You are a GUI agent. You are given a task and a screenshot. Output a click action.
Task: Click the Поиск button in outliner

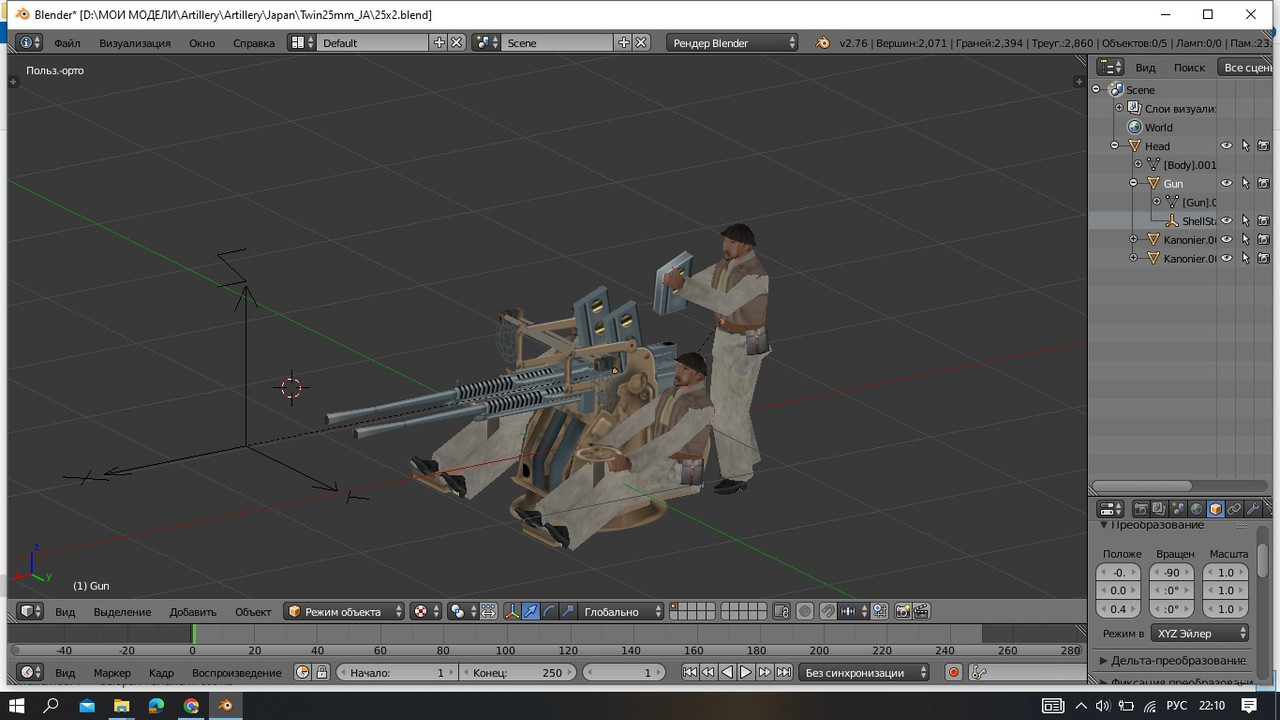pos(1189,67)
